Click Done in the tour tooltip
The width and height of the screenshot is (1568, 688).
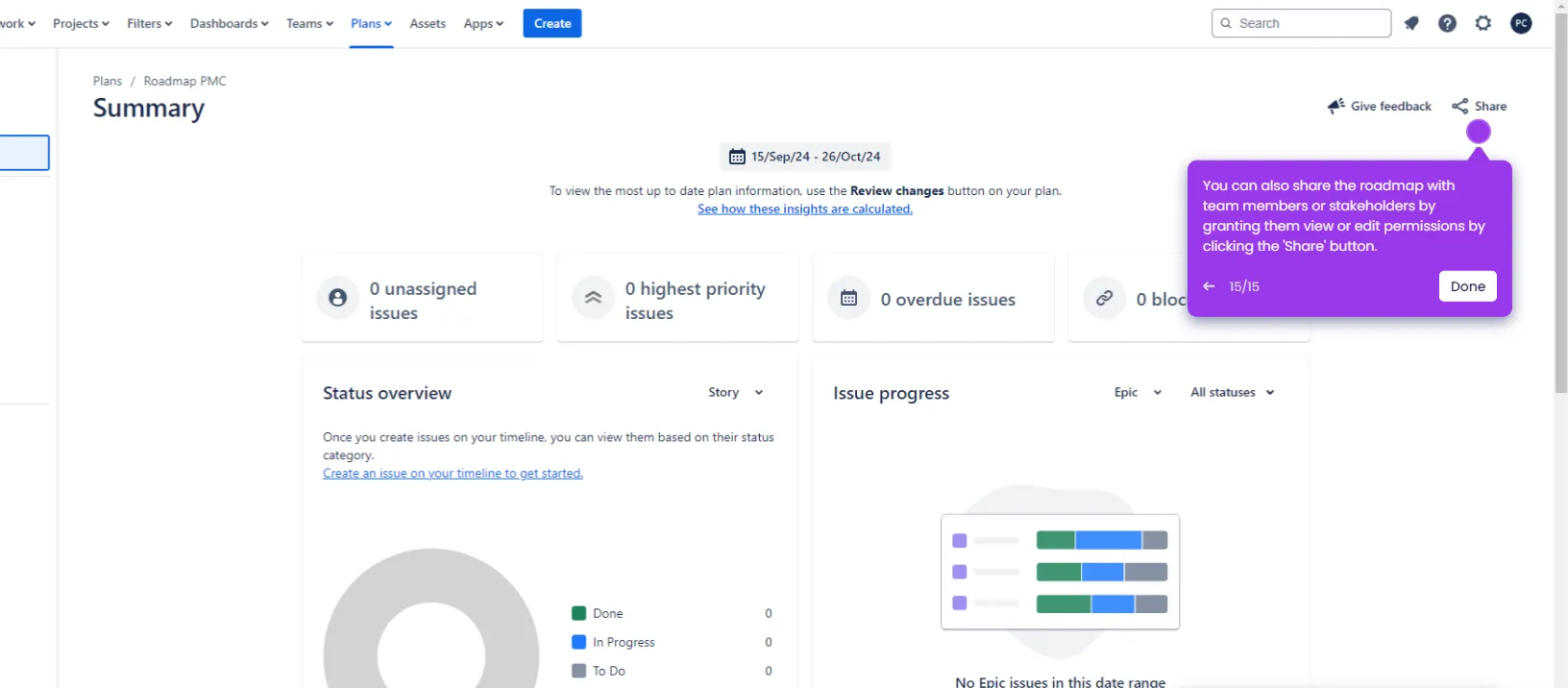click(x=1467, y=286)
